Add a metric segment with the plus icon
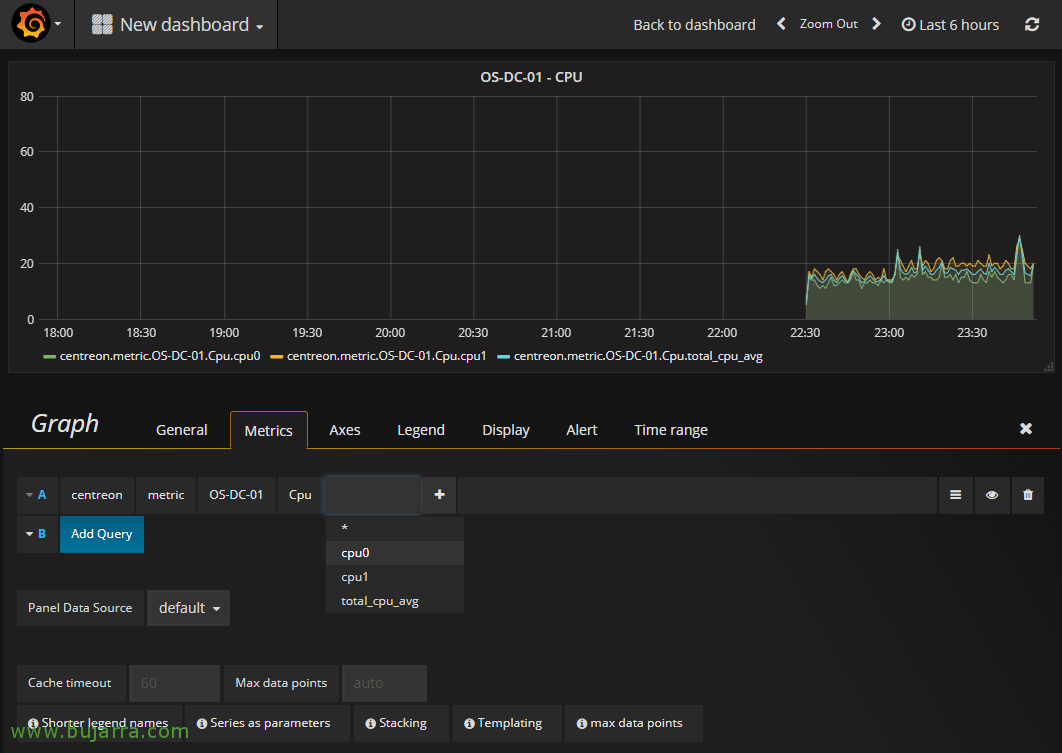 [440, 495]
